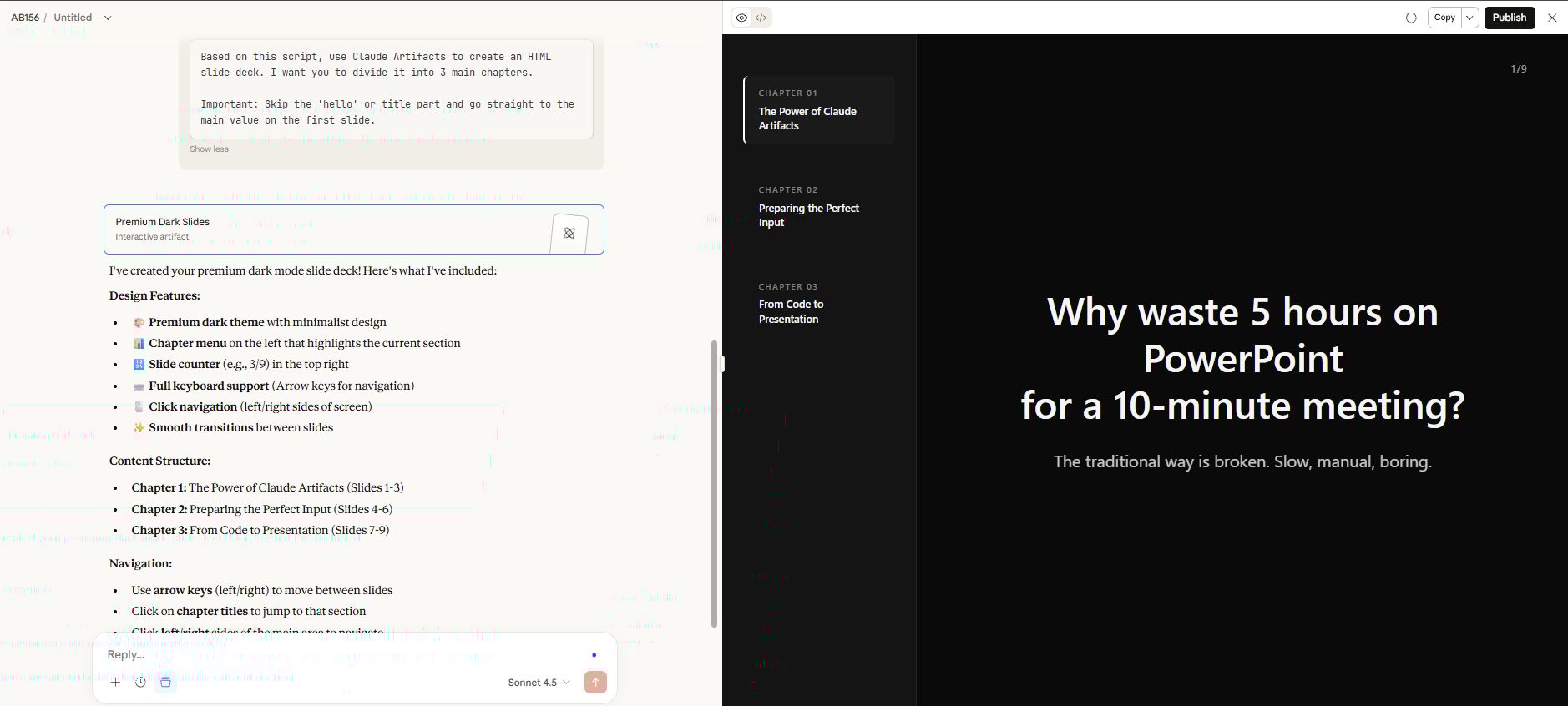This screenshot has height=706, width=1568.
Task: Open the Premium Dark Slides artifact card
Action: tap(326, 229)
